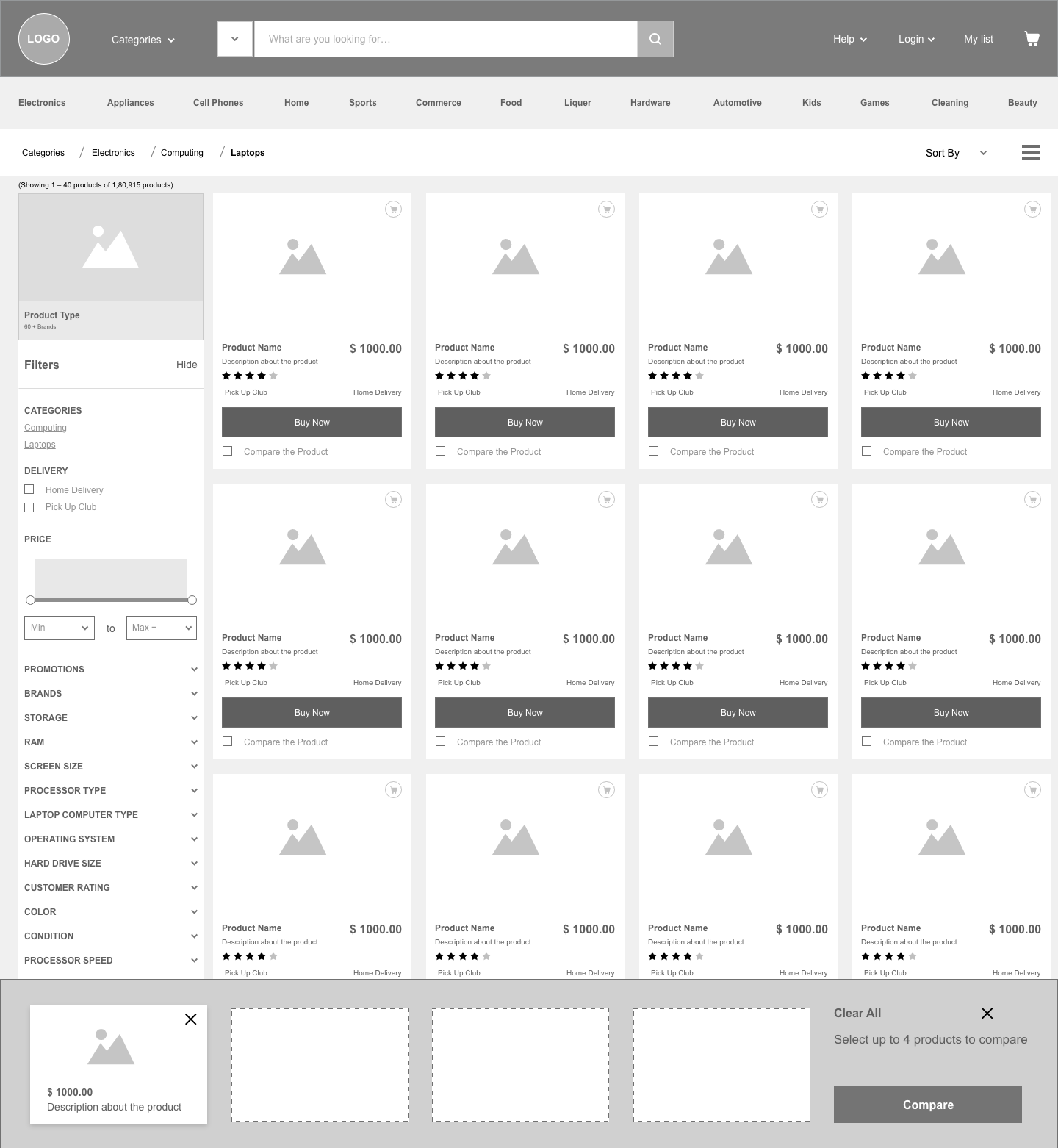Viewport: 1058px width, 1148px height.
Task: Click the first empty compare slot
Action: tap(320, 1065)
